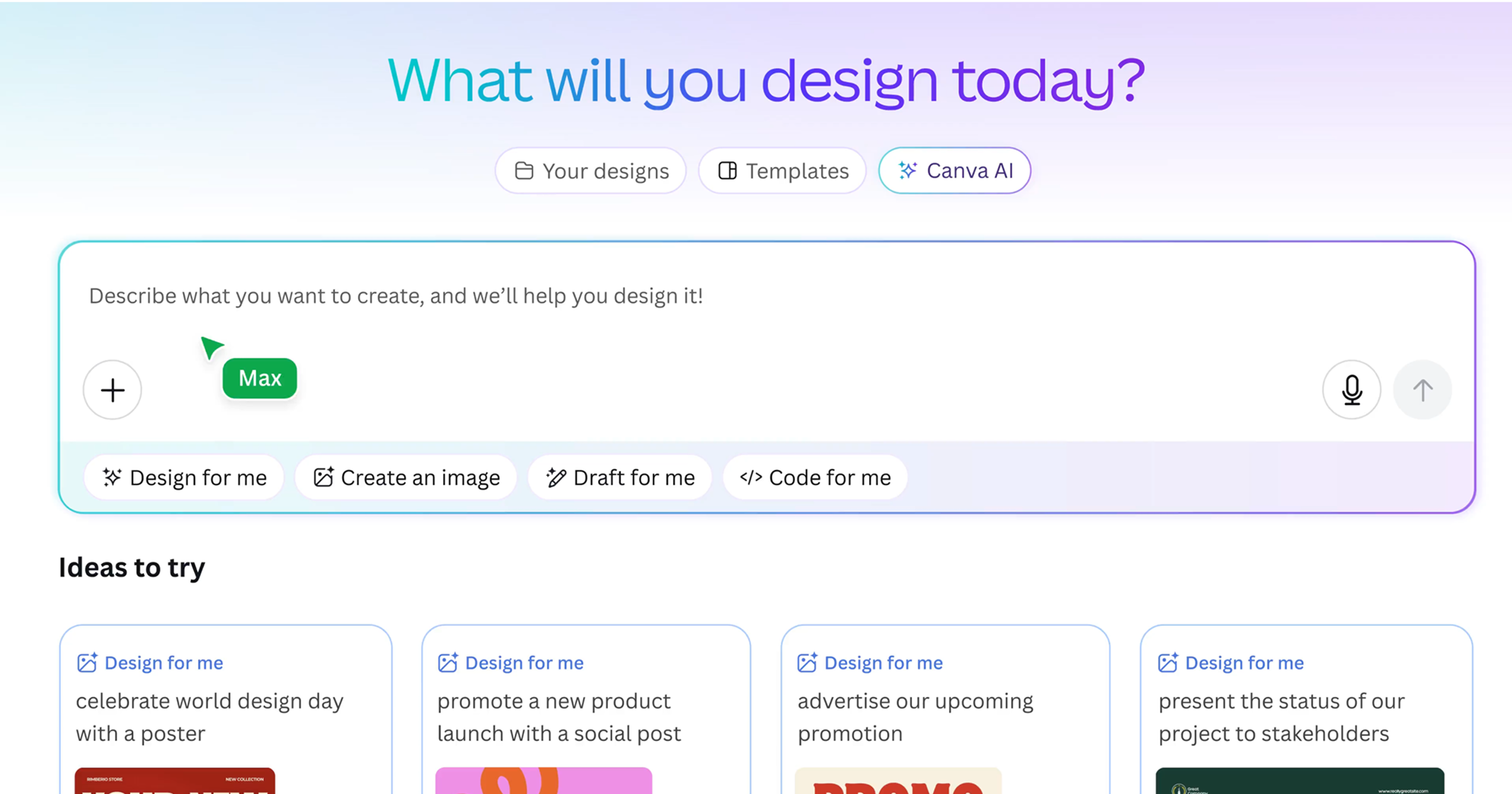Image resolution: width=1512 pixels, height=794 pixels.
Task: Click the green Max label
Action: 260,378
